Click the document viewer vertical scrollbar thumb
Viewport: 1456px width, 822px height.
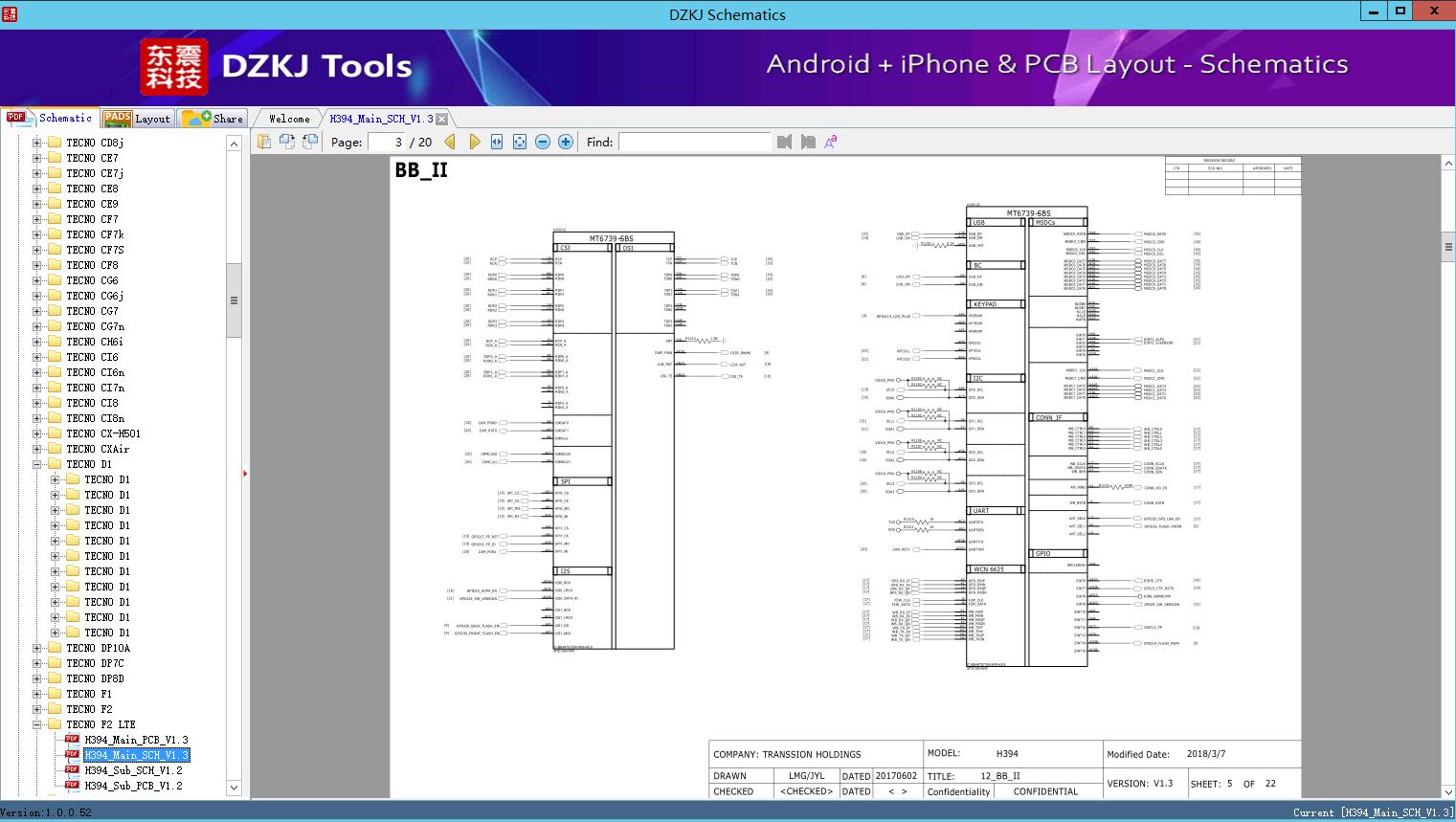point(1448,246)
